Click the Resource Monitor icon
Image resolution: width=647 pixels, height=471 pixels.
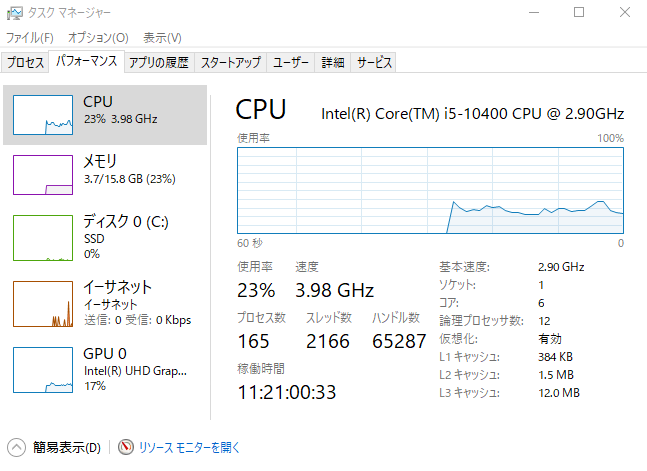pos(125,447)
